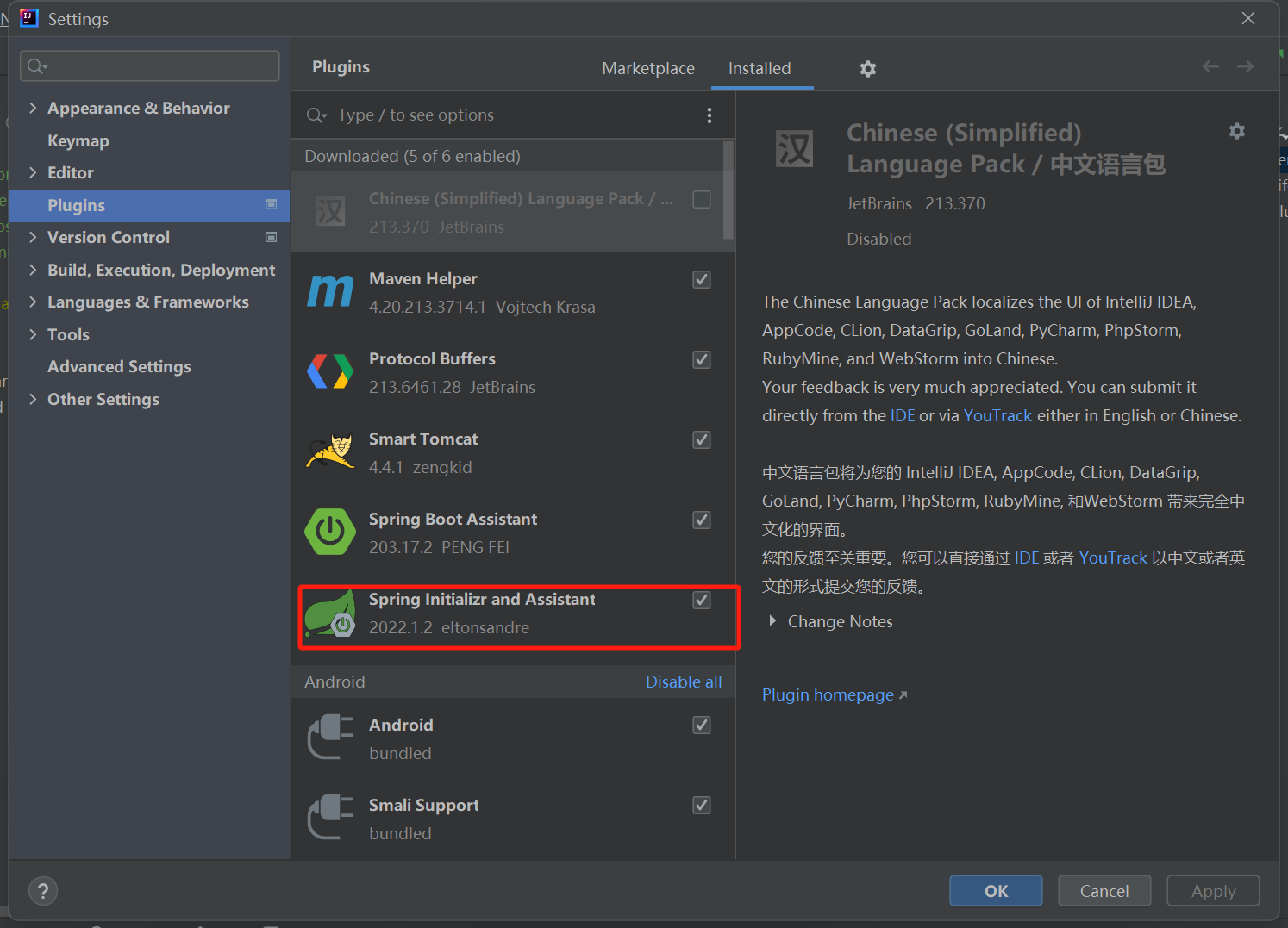
Task: Select the Spring Boot Assistant plugin name
Action: (453, 519)
